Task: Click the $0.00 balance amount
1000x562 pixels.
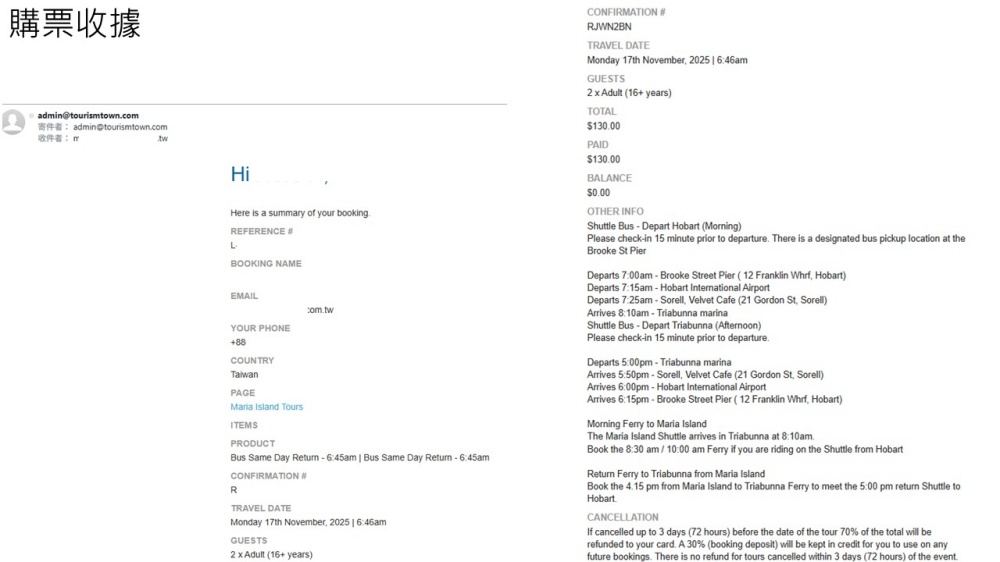Action: pos(598,193)
